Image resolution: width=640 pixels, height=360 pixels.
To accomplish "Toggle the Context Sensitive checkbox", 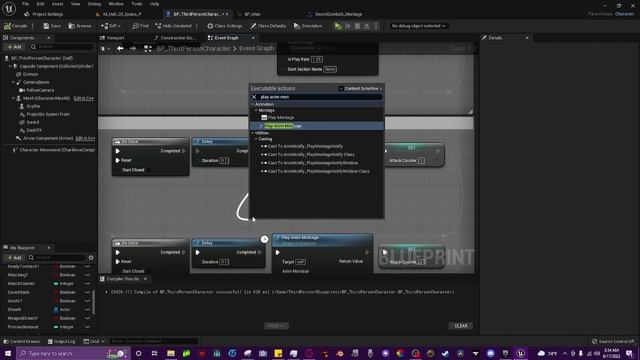I will 341,89.
